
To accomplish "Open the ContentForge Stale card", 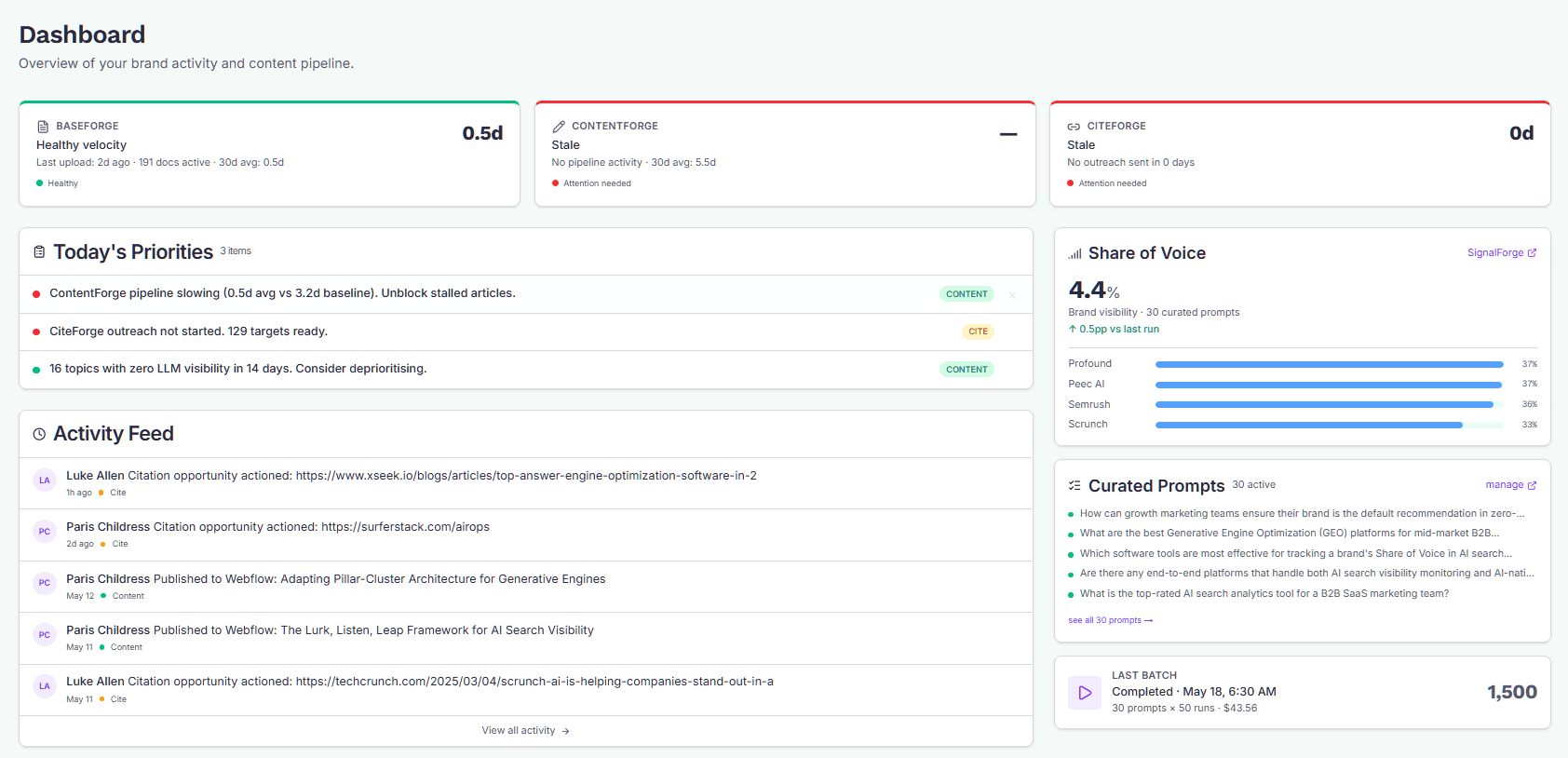I will pyautogui.click(x=785, y=154).
